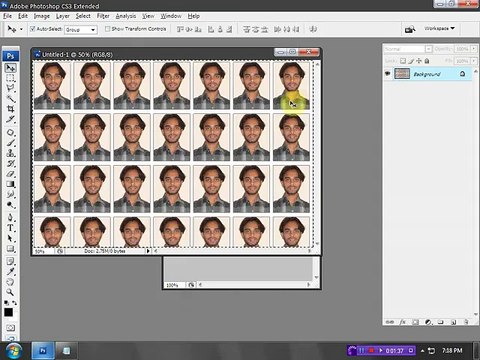
Task: Open the Window menu
Action: pyautogui.click(x=171, y=16)
